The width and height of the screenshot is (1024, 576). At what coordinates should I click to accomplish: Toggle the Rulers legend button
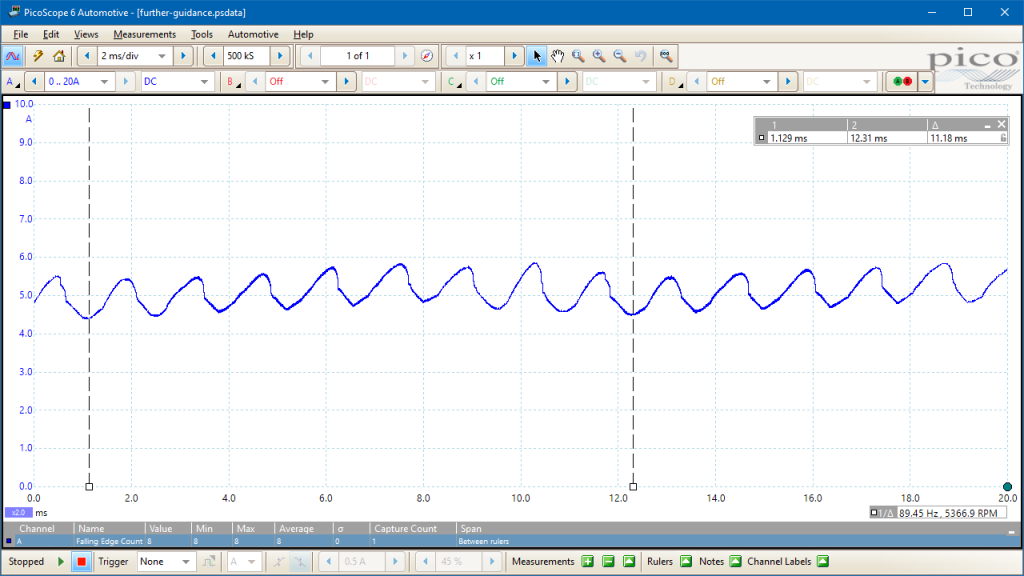tap(686, 561)
